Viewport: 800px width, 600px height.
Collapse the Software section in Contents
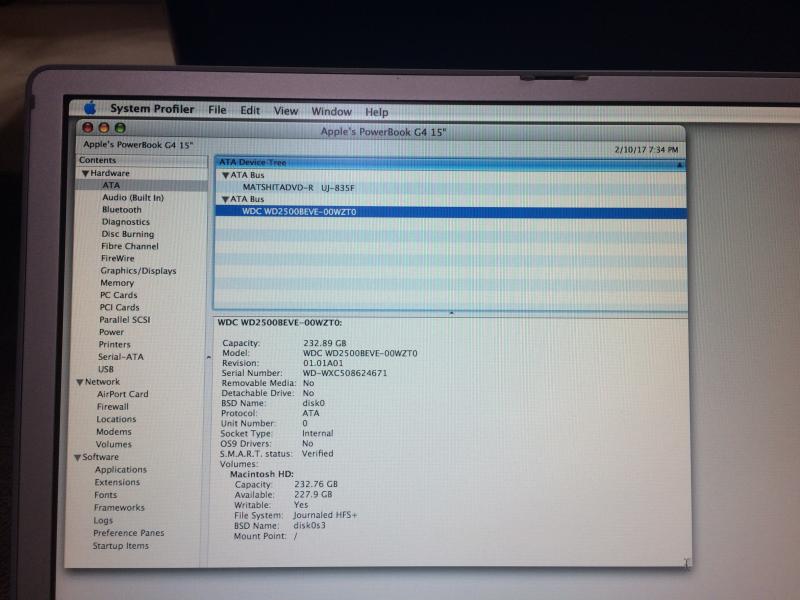coord(78,458)
